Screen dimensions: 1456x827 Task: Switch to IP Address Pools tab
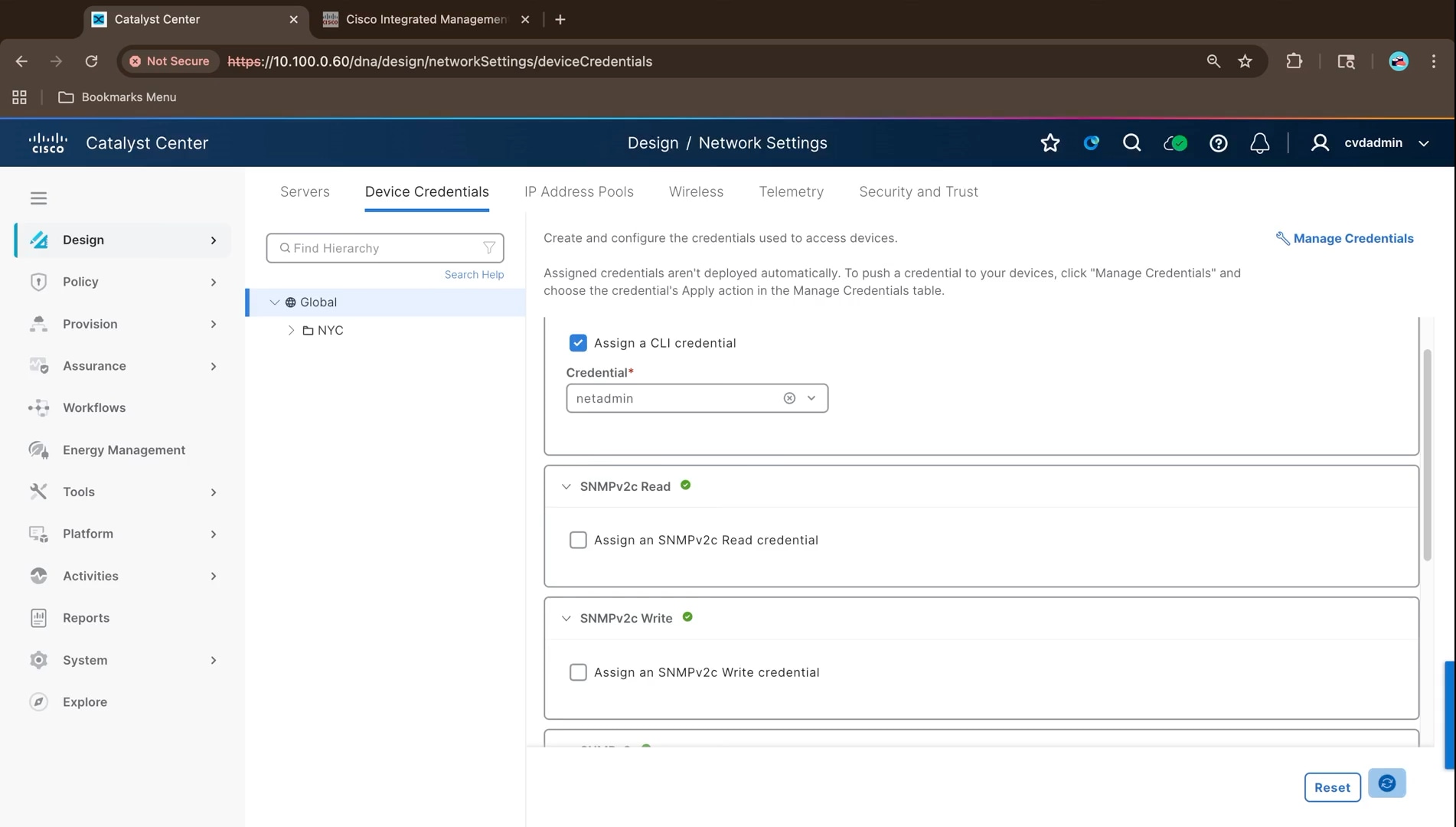click(579, 191)
